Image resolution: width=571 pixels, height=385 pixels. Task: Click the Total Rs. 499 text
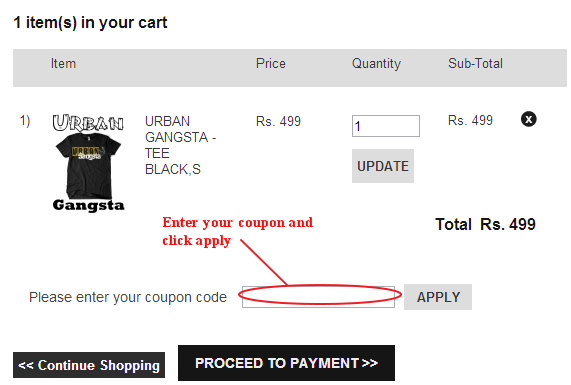(485, 224)
